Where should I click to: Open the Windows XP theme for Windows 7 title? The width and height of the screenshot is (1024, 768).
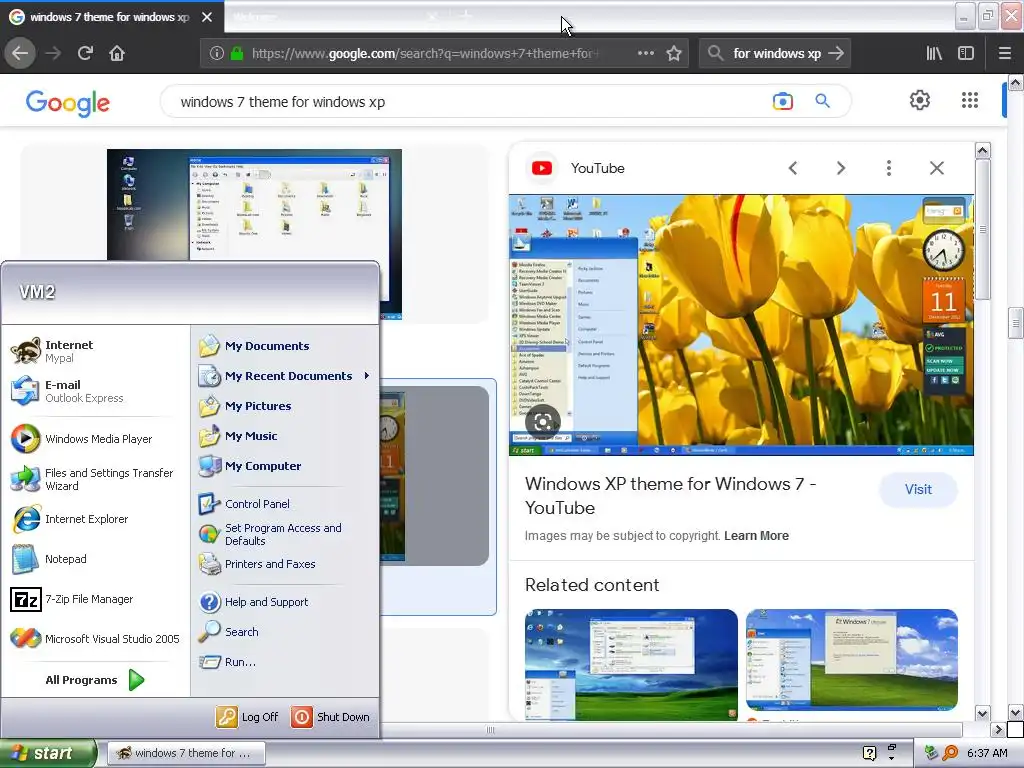tap(671, 496)
